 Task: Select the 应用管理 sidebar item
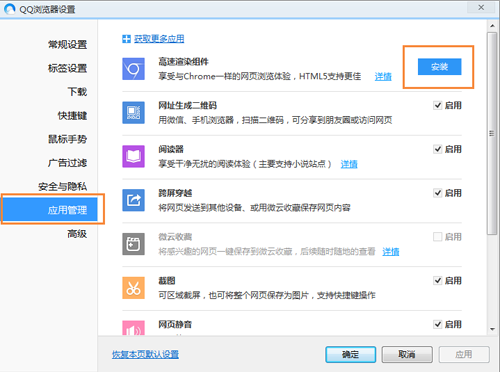point(50,210)
